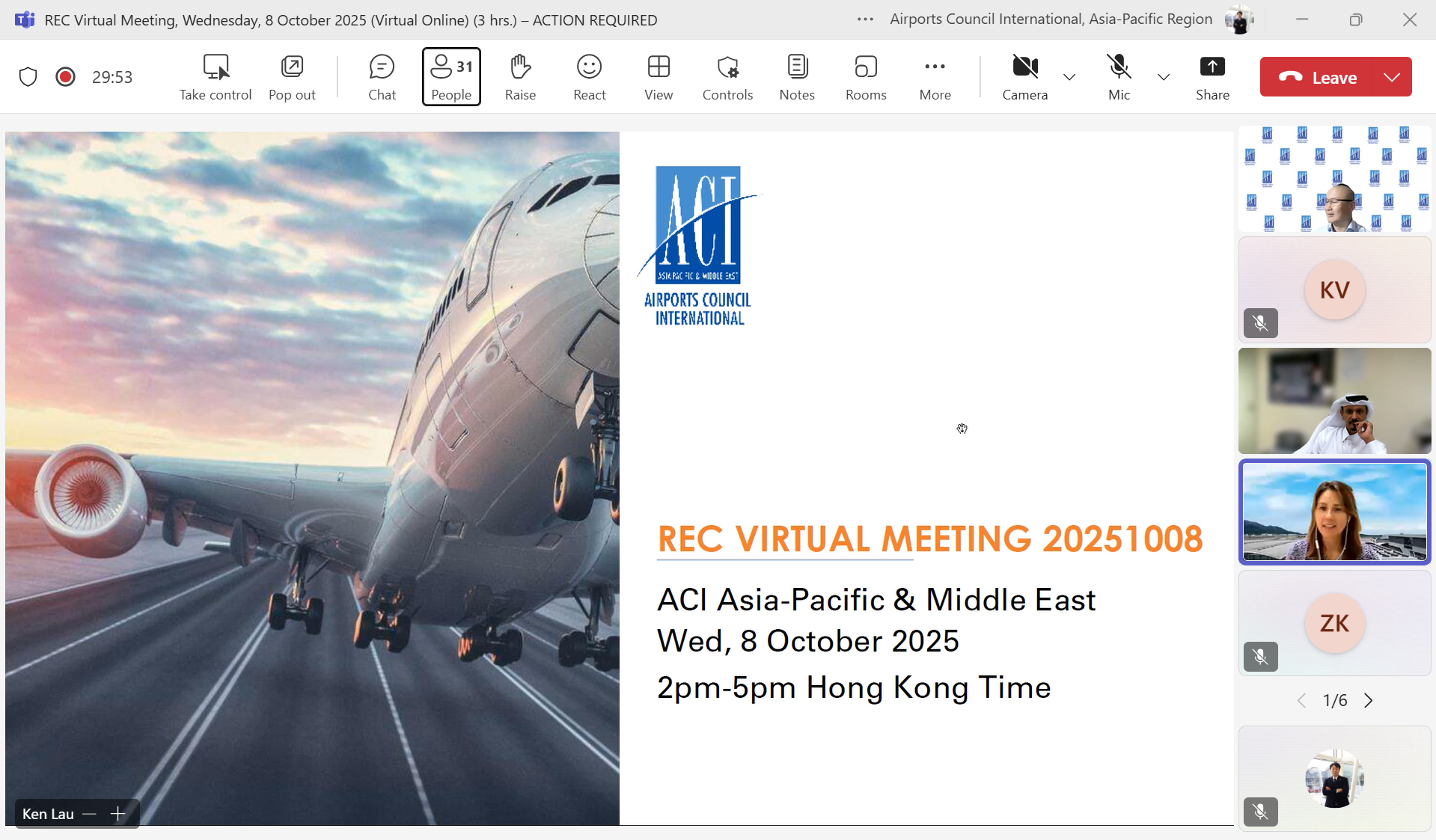Take control of the shared presentation
Viewport: 1436px width, 840px height.
[216, 77]
